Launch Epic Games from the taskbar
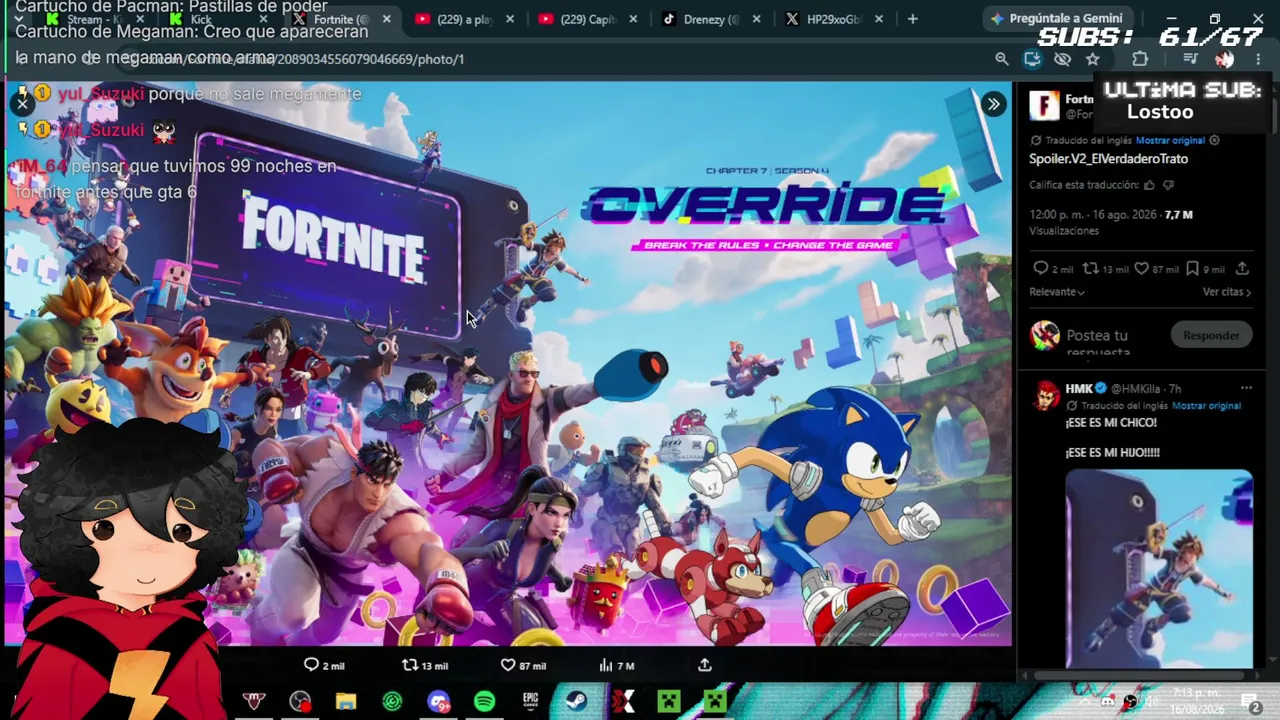 click(530, 702)
